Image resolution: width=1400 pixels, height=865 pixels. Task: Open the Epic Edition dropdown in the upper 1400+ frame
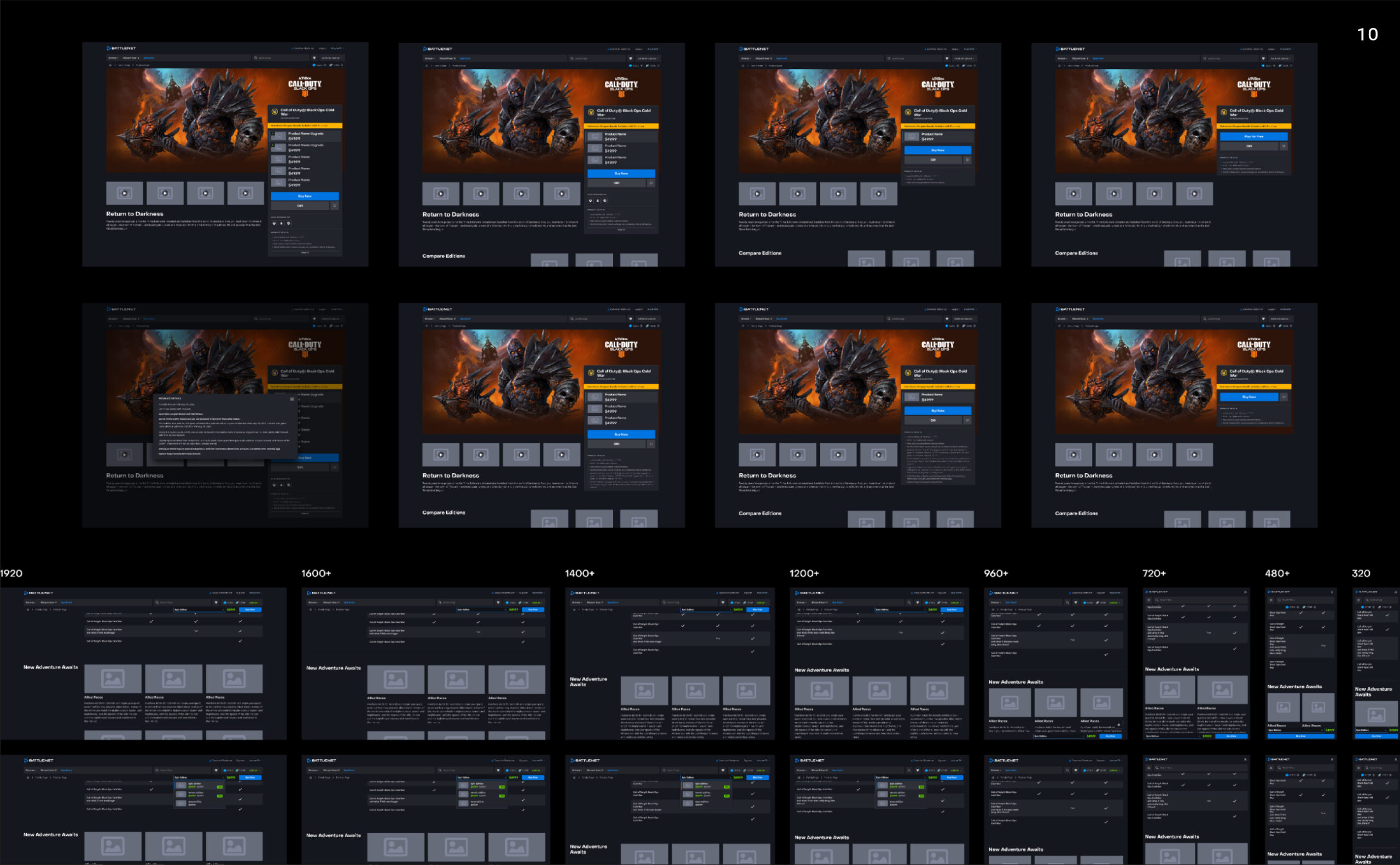point(706,610)
